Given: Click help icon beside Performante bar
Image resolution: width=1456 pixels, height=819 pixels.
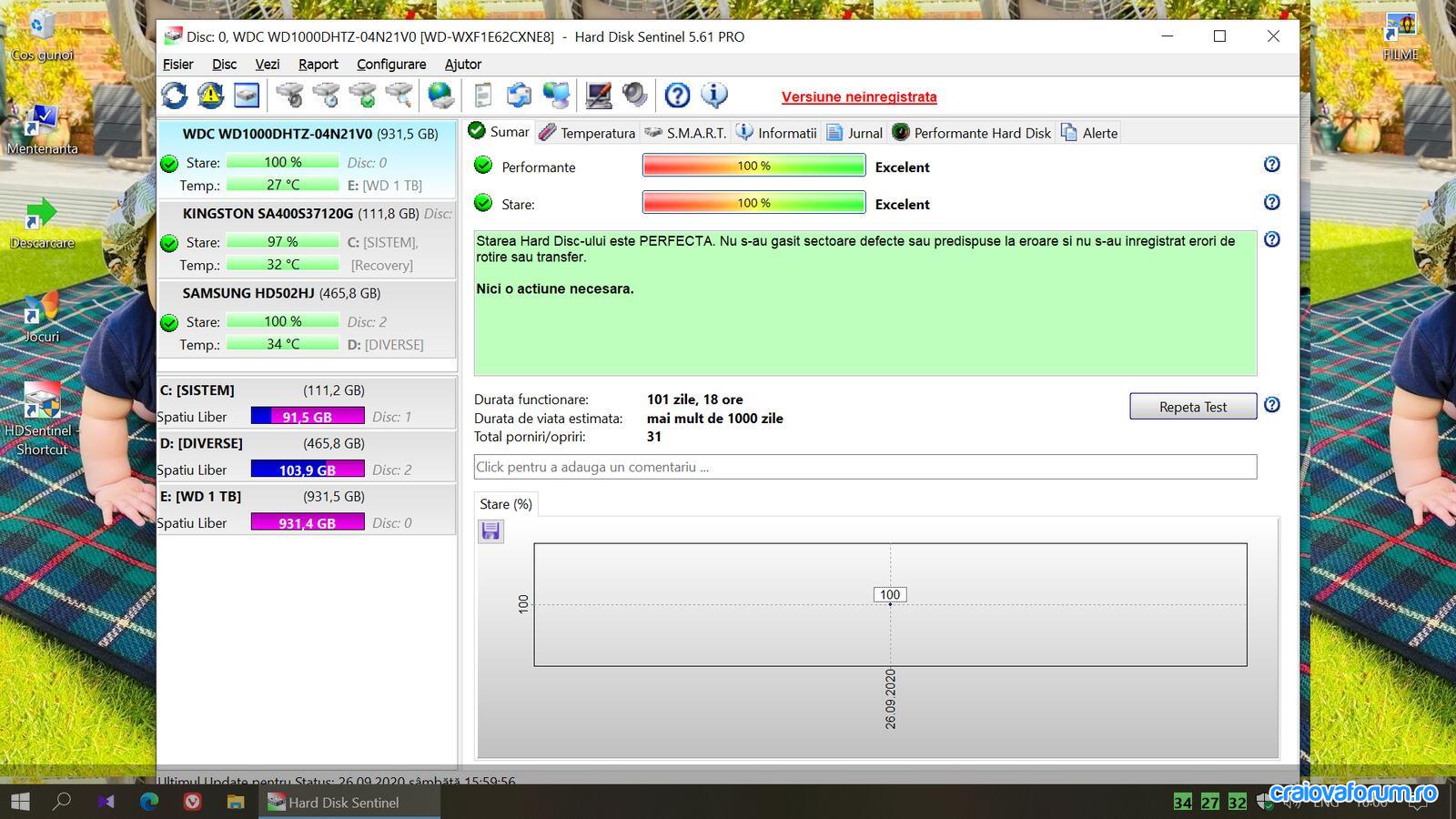Looking at the screenshot, I should [x=1272, y=165].
